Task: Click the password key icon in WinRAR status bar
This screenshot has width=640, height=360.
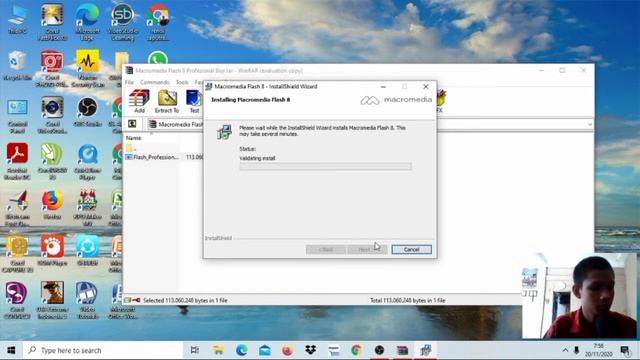Action: coord(136,300)
